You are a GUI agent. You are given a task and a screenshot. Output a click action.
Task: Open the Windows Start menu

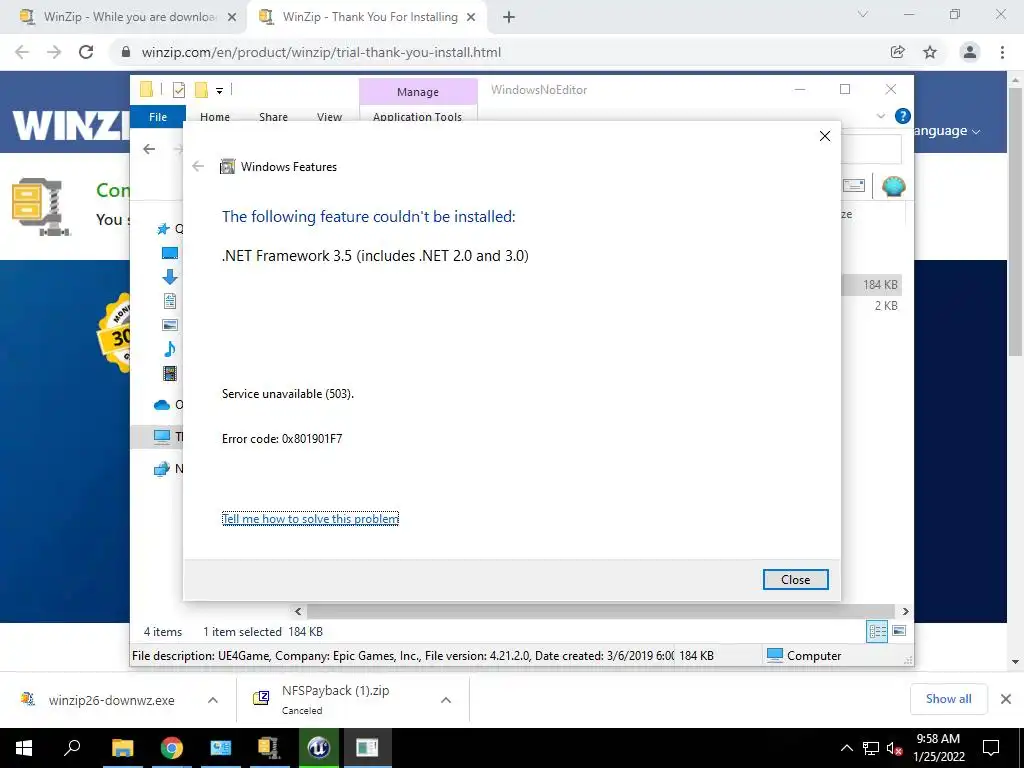coord(24,748)
